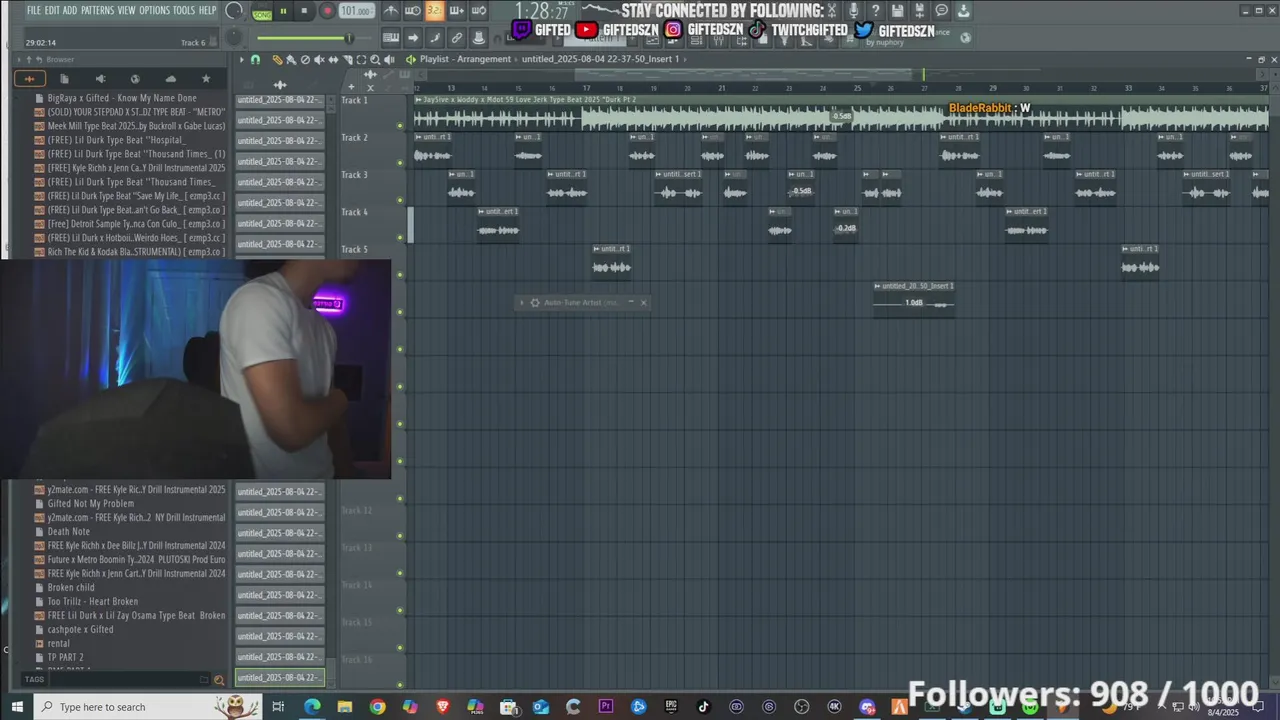Toggle the metronome icon
Screen dimensions: 1280x720
pos(391,11)
